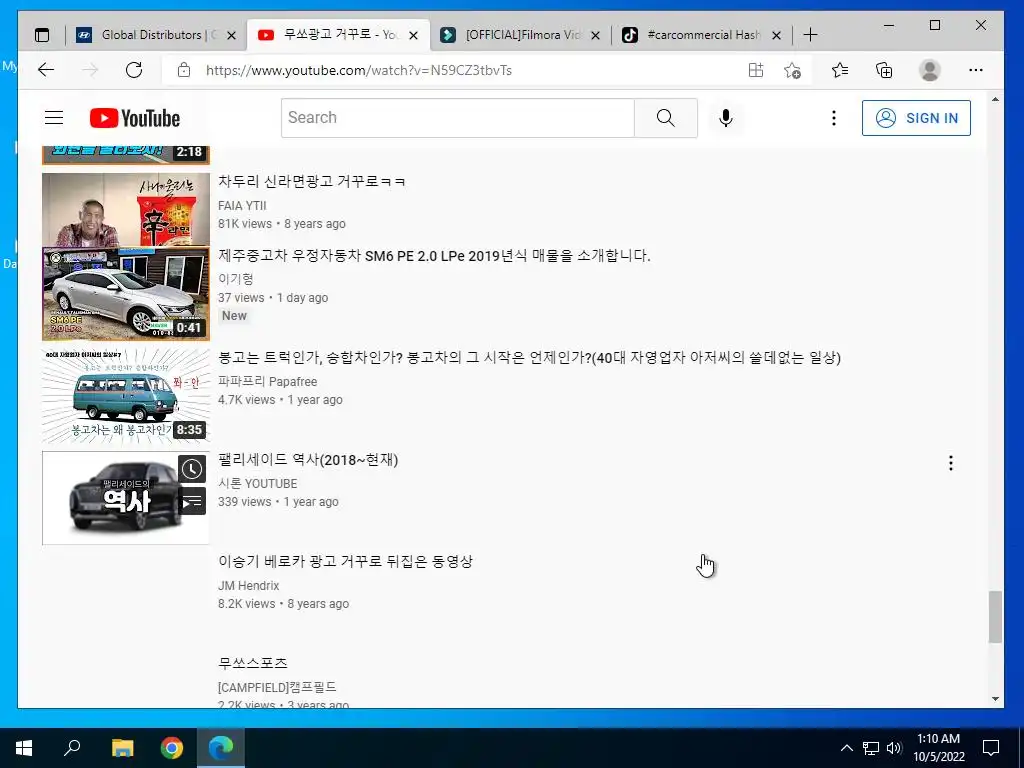Open the taskbar clock and date
Screen dimensions: 1024x768
pos(938,748)
